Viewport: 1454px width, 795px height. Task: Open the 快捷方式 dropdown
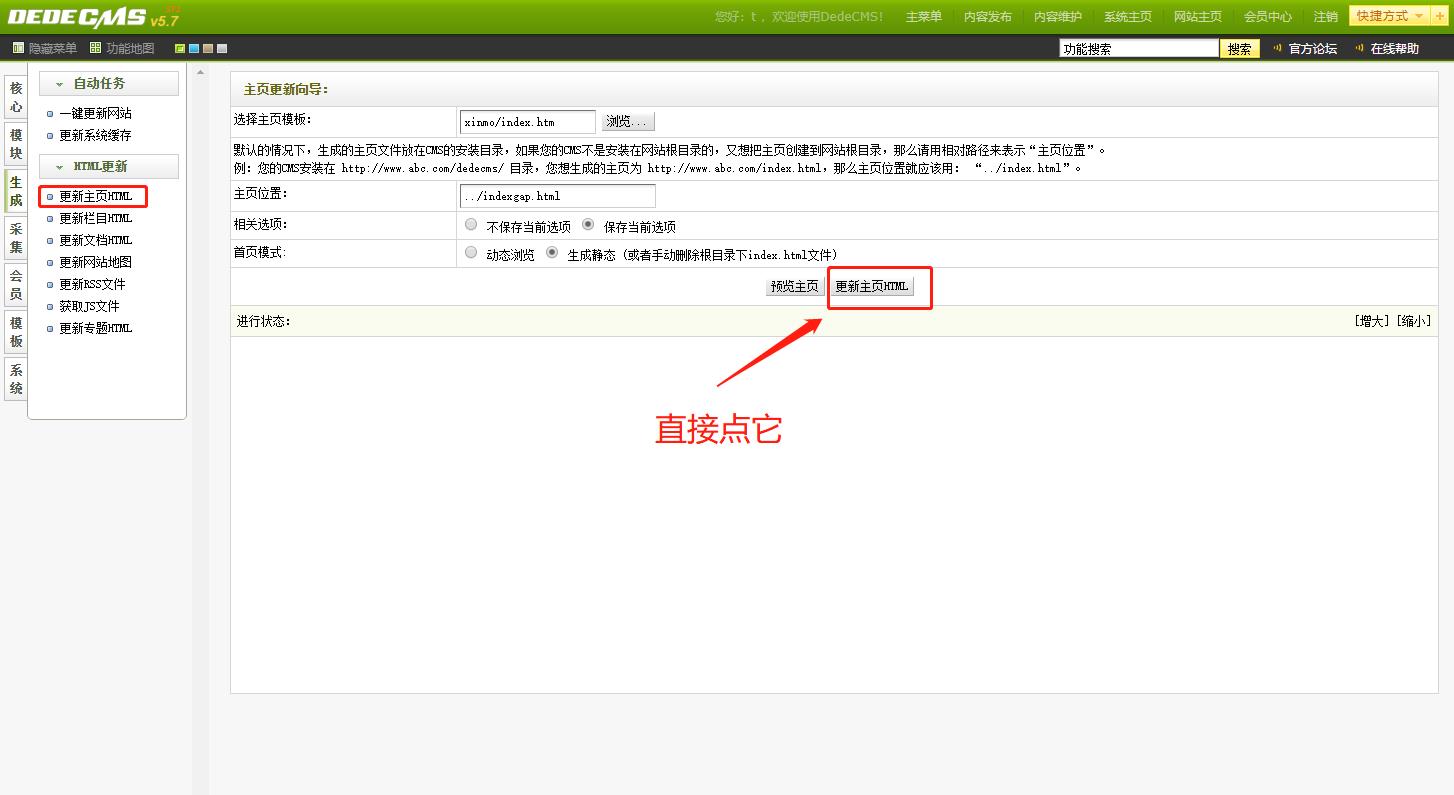(x=1390, y=16)
